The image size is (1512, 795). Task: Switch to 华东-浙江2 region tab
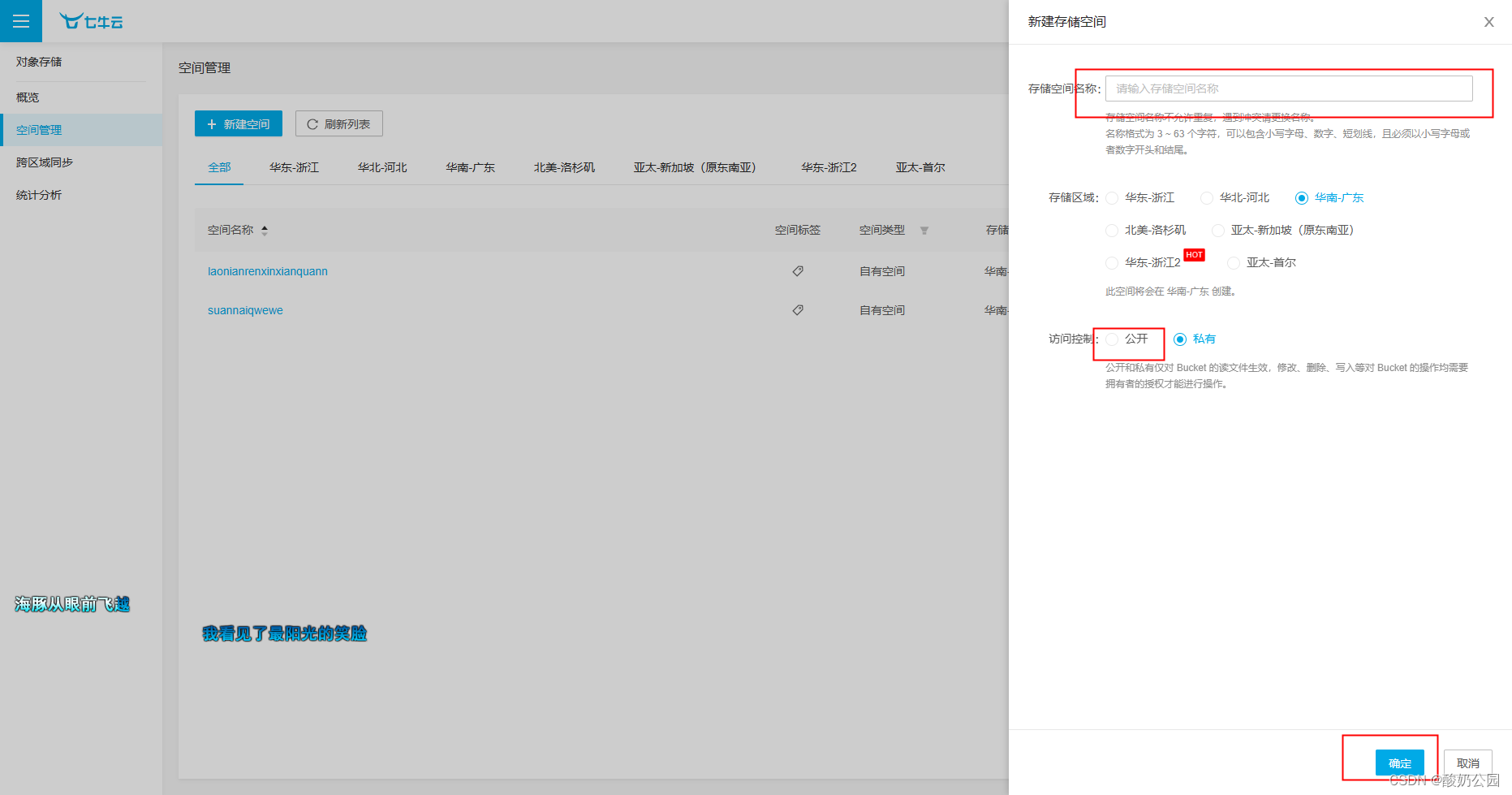coord(829,167)
